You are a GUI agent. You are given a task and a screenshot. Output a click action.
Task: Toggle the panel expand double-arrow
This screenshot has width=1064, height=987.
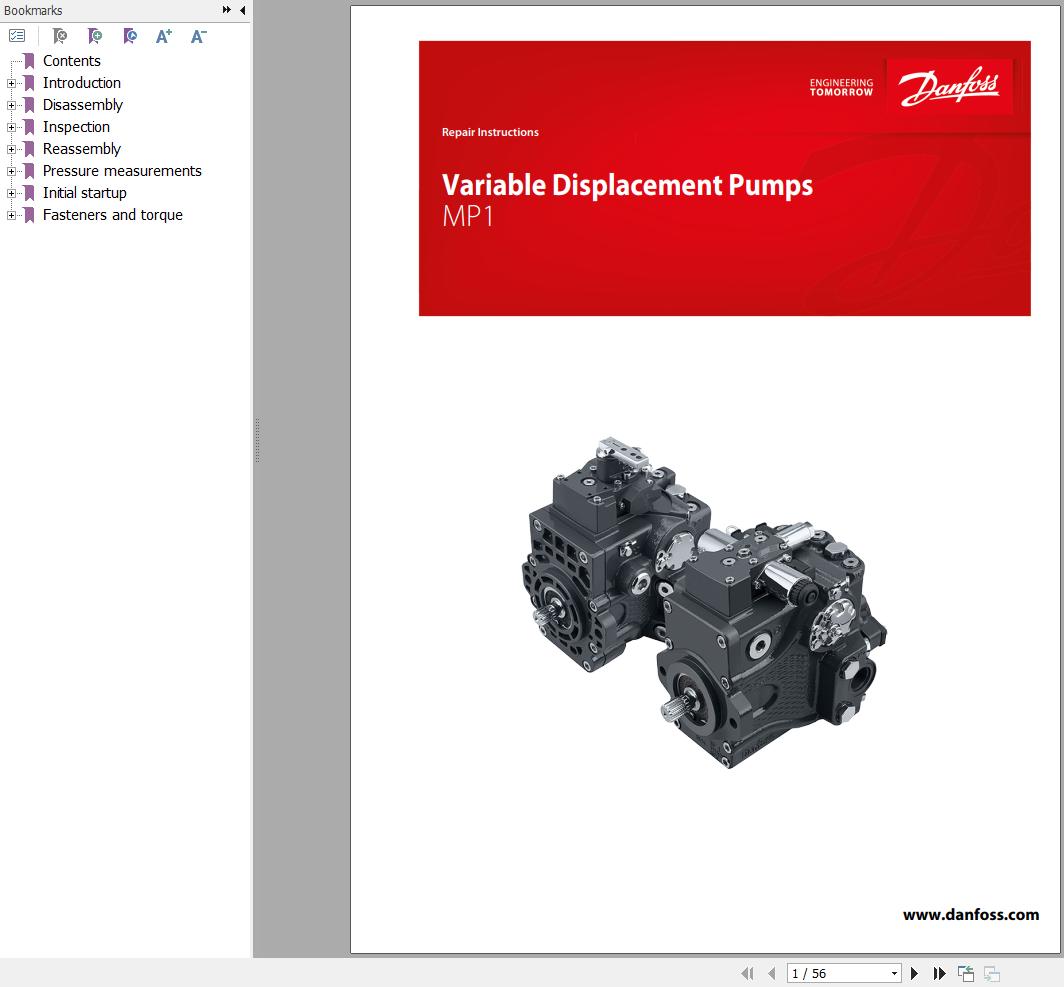coord(226,9)
